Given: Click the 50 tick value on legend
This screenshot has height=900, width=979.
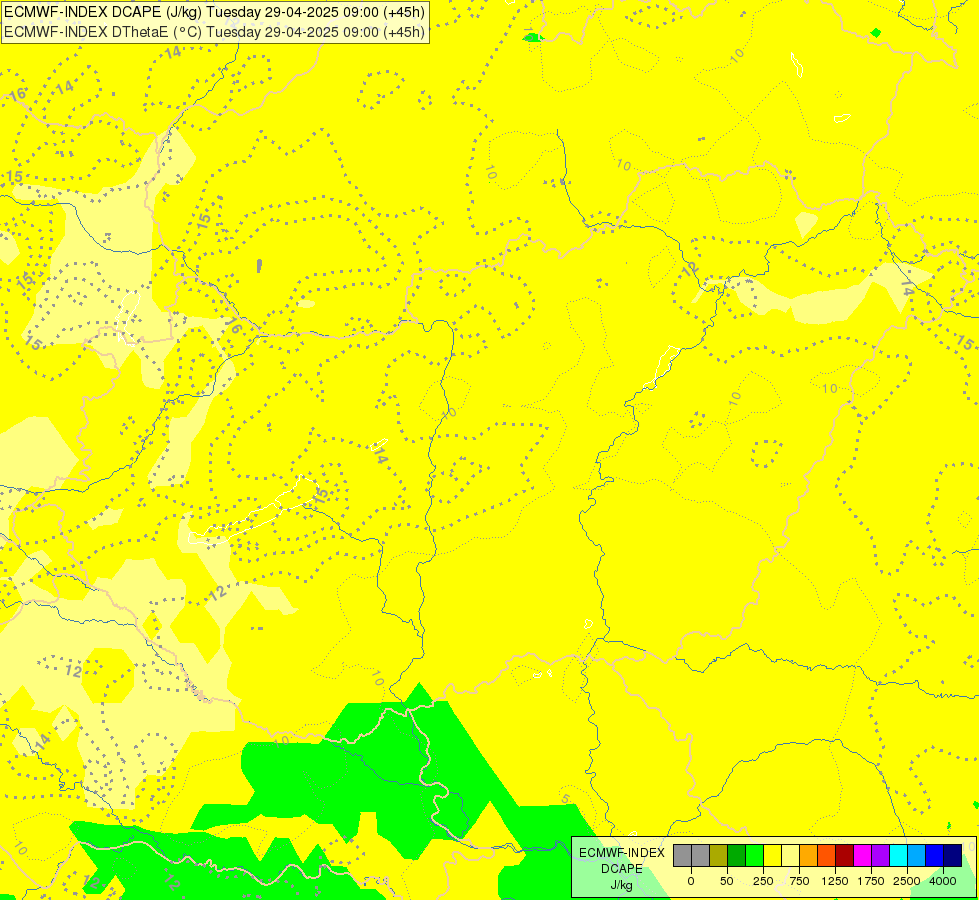Looking at the screenshot, I should click(x=727, y=881).
